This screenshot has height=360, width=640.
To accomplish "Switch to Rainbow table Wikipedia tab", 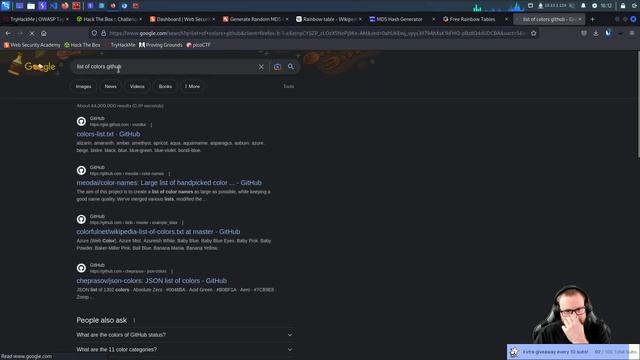I will coord(329,19).
